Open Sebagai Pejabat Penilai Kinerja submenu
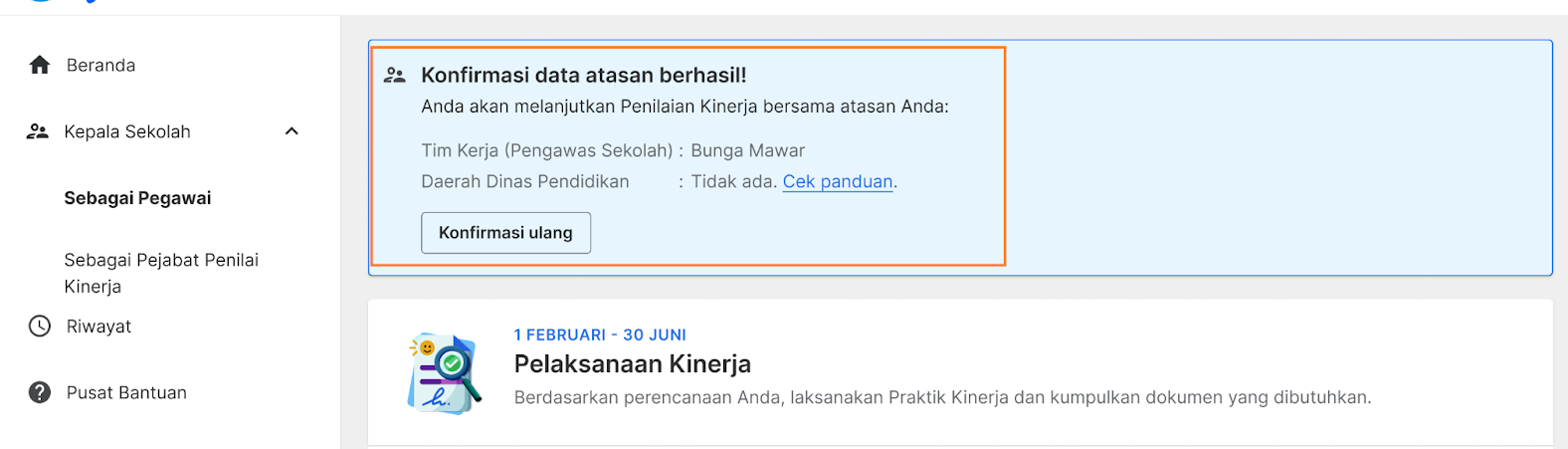 [x=161, y=273]
